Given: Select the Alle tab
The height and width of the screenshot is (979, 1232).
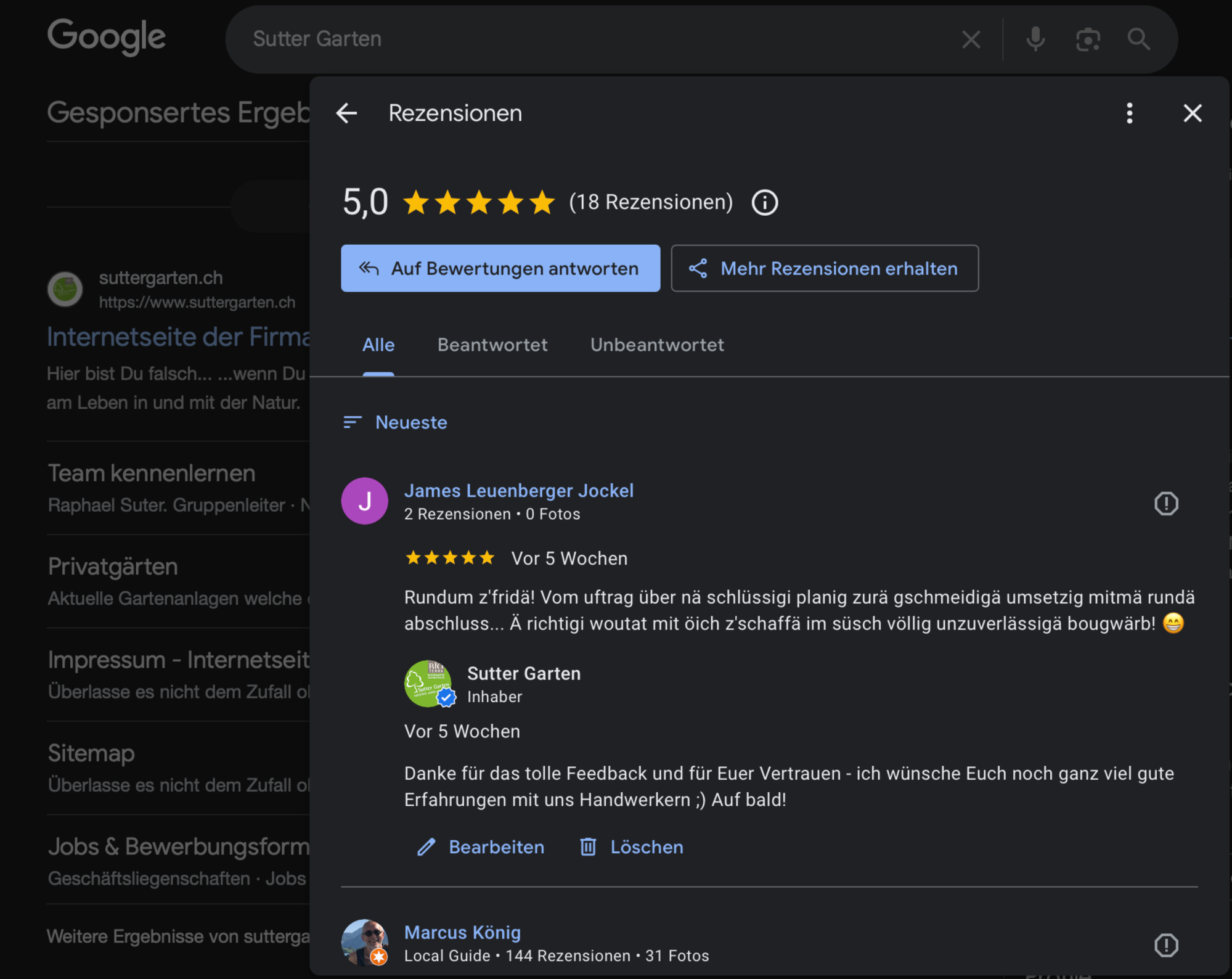Looking at the screenshot, I should (378, 345).
